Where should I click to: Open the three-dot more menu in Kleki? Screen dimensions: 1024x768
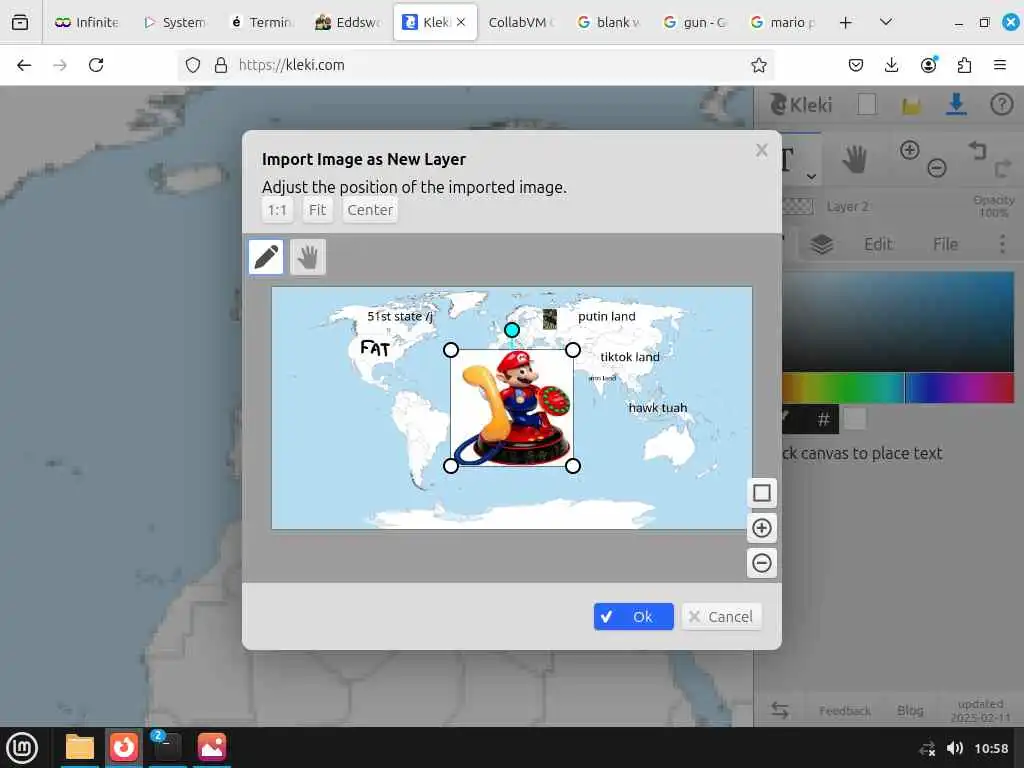(x=1002, y=244)
